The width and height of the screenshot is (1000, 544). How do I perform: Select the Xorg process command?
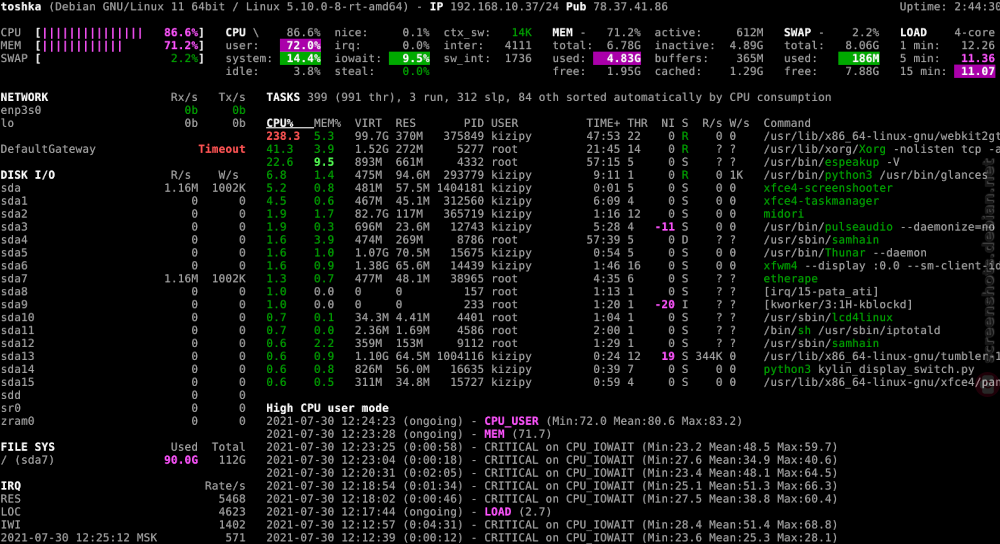point(881,149)
